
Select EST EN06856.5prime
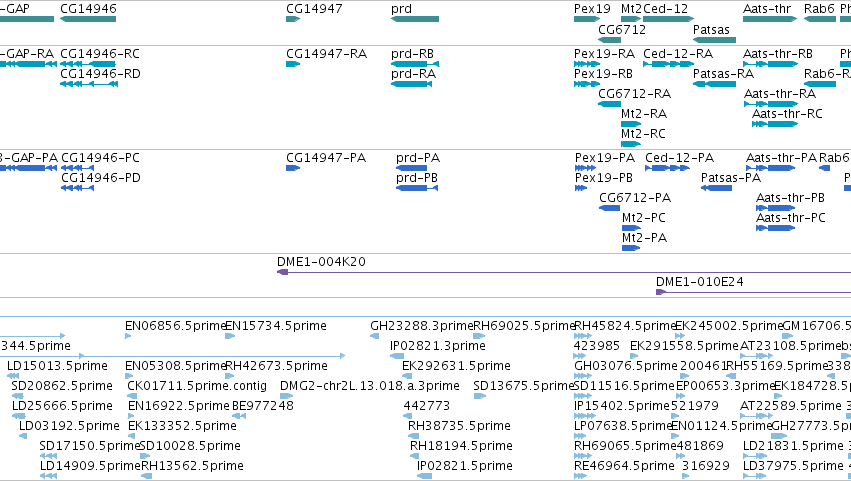(x=175, y=326)
